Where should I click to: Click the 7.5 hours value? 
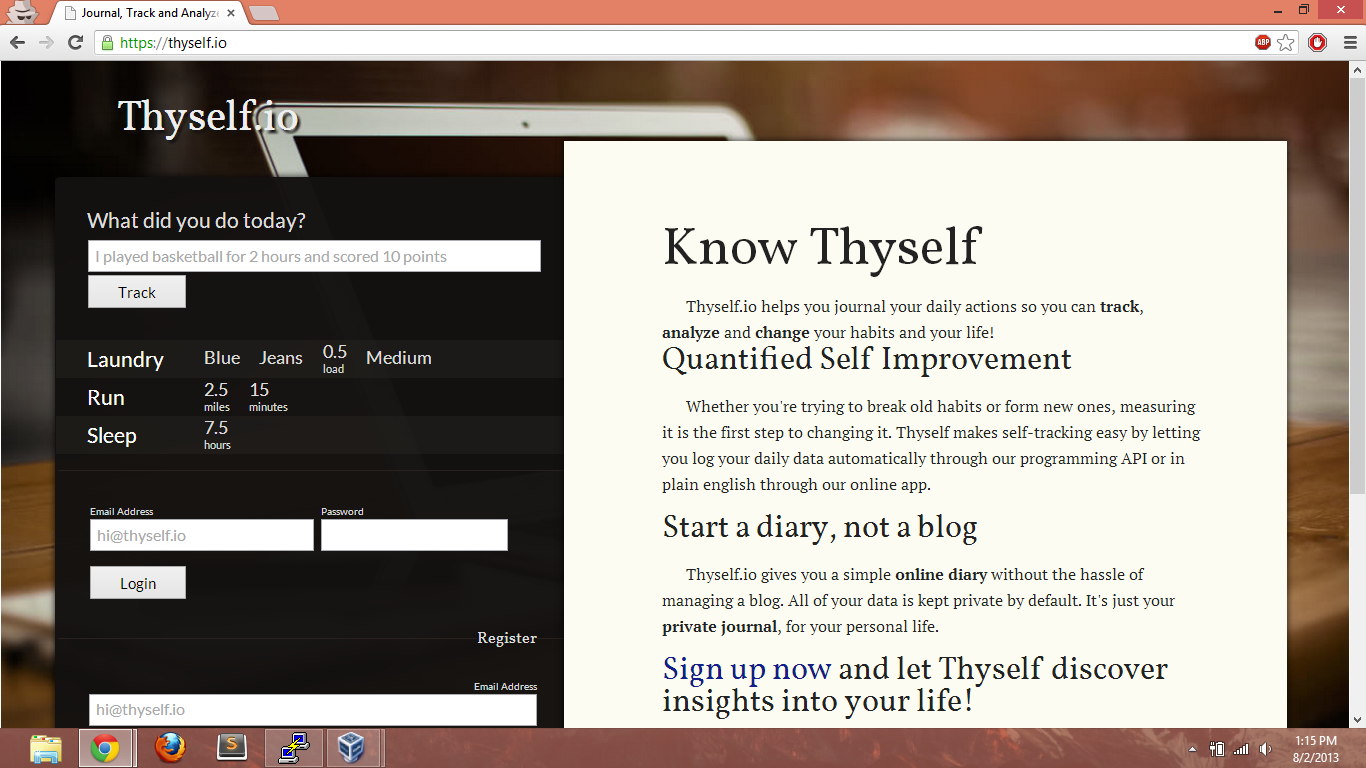[217, 434]
